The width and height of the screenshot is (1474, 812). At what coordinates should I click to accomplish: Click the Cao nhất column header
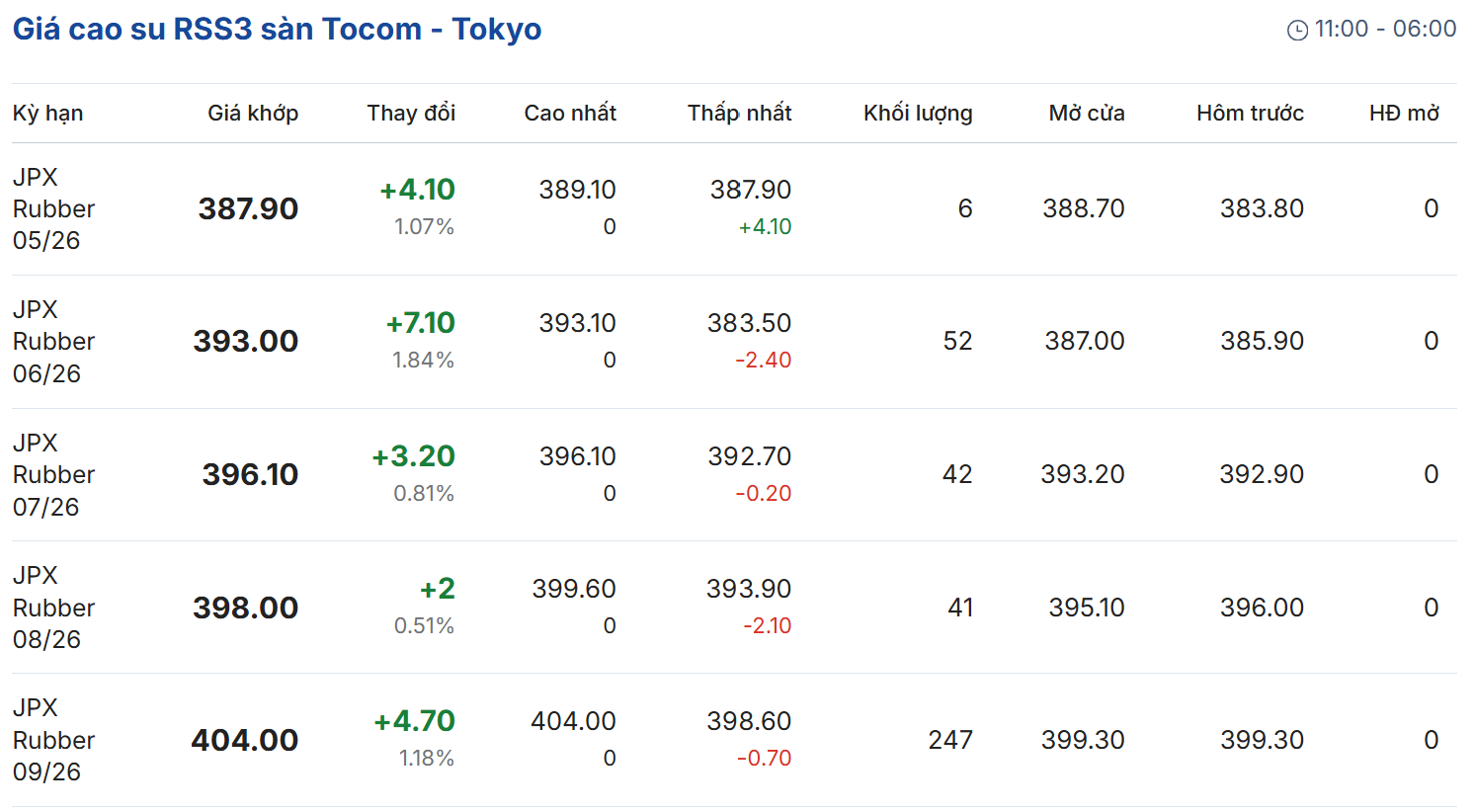pos(570,114)
